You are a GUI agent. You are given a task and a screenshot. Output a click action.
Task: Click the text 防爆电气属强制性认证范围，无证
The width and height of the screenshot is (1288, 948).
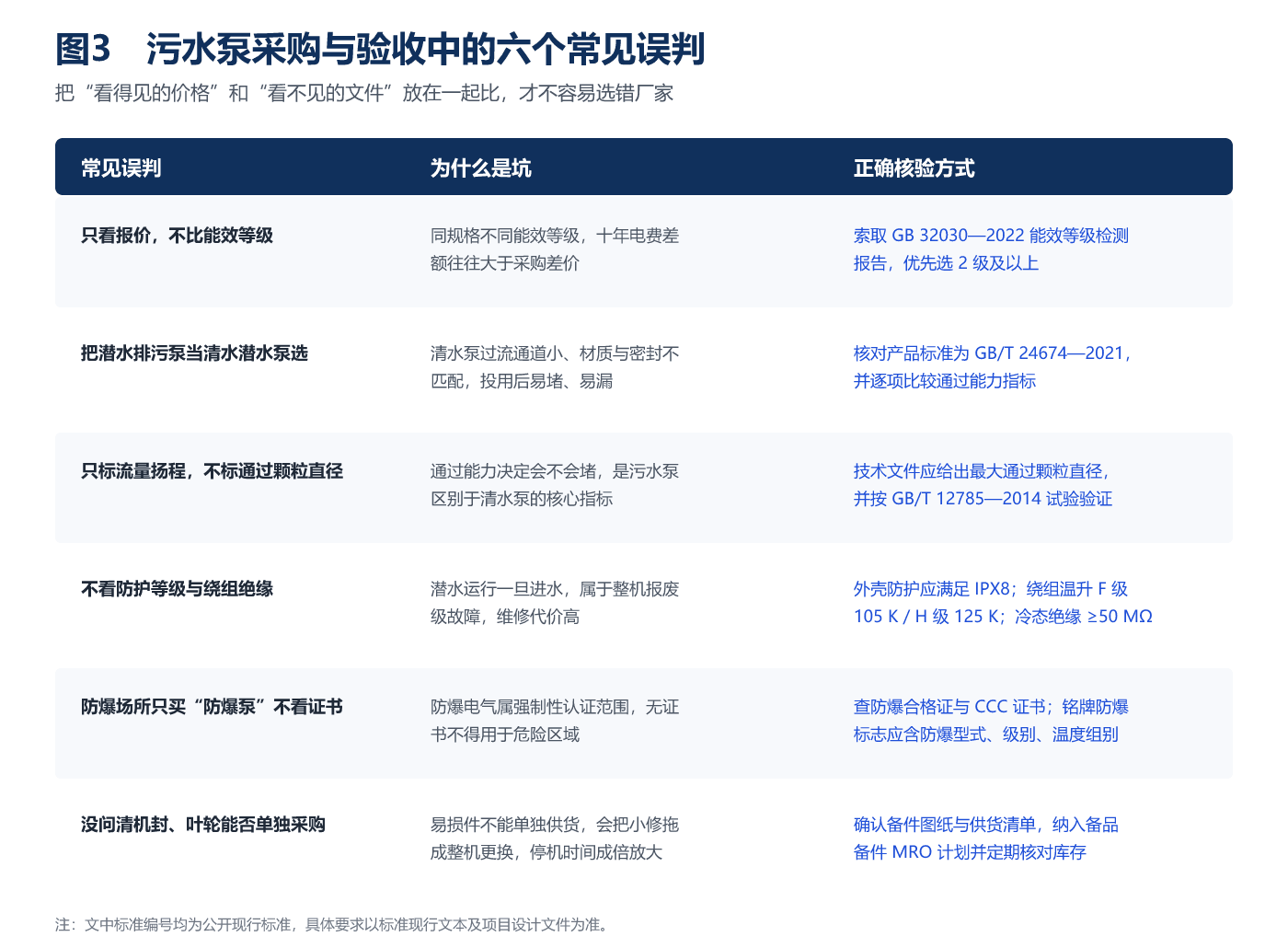point(555,707)
